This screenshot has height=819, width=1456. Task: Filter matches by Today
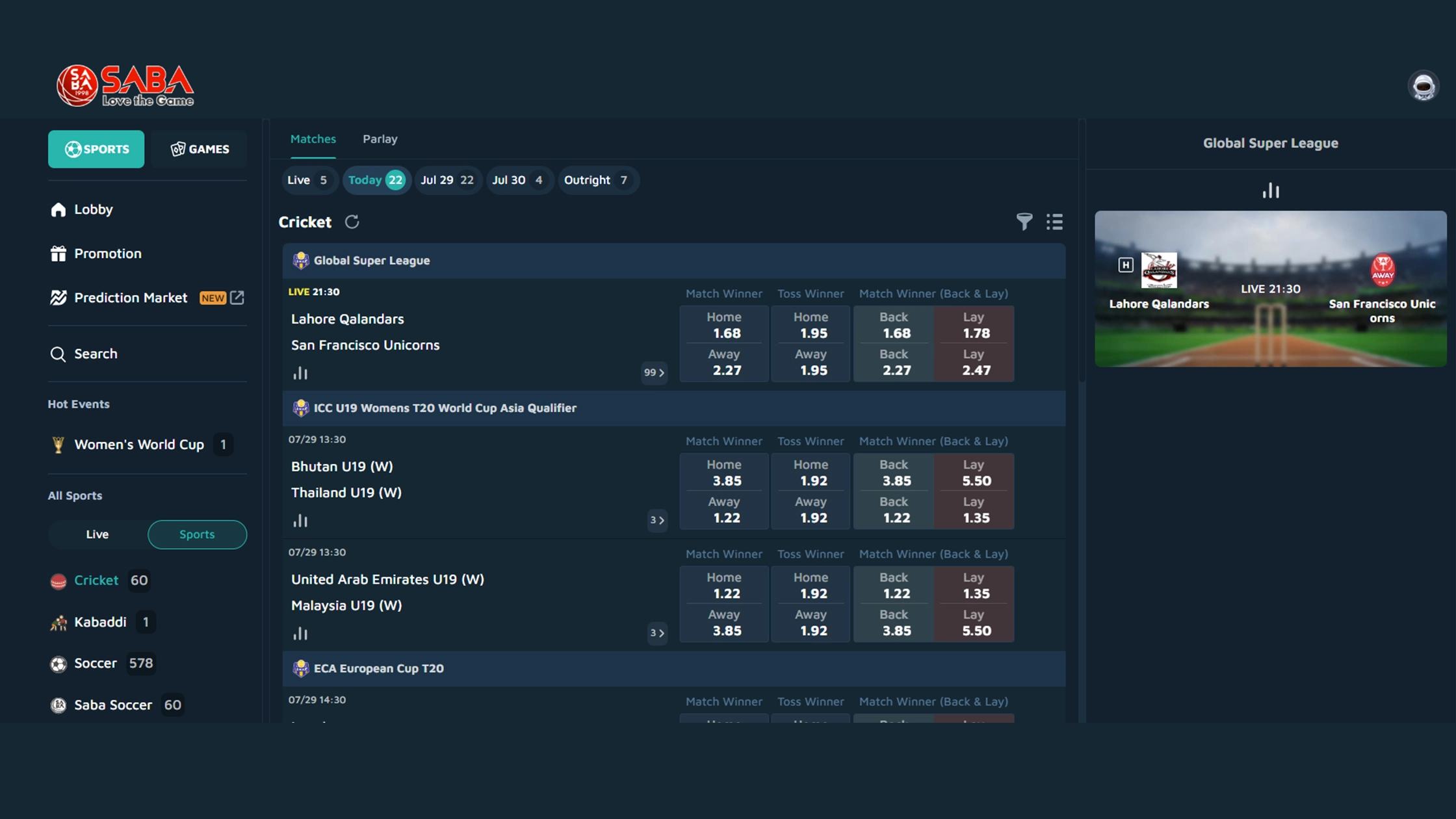[x=377, y=180]
